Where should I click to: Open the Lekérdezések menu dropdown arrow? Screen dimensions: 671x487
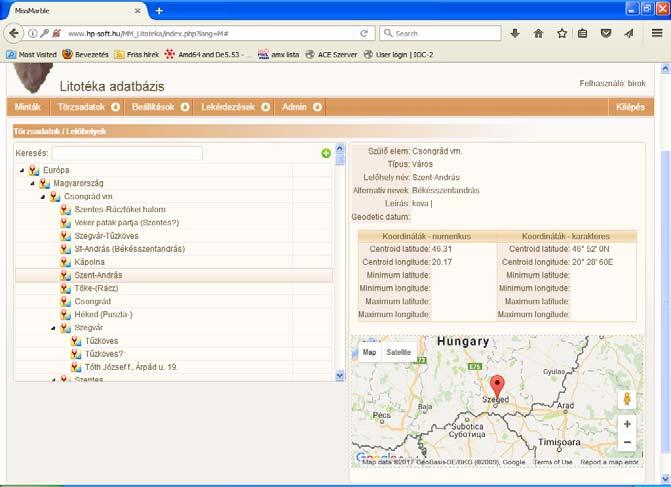click(x=266, y=107)
